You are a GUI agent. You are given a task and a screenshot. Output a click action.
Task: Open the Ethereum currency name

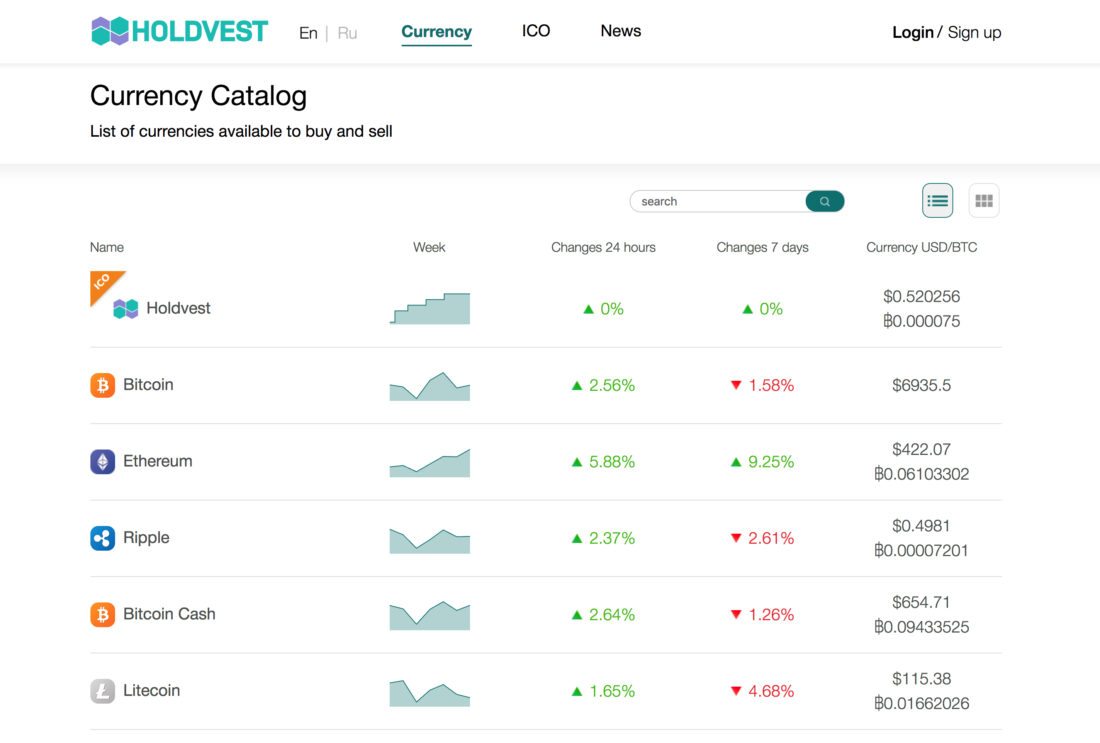pyautogui.click(x=158, y=461)
